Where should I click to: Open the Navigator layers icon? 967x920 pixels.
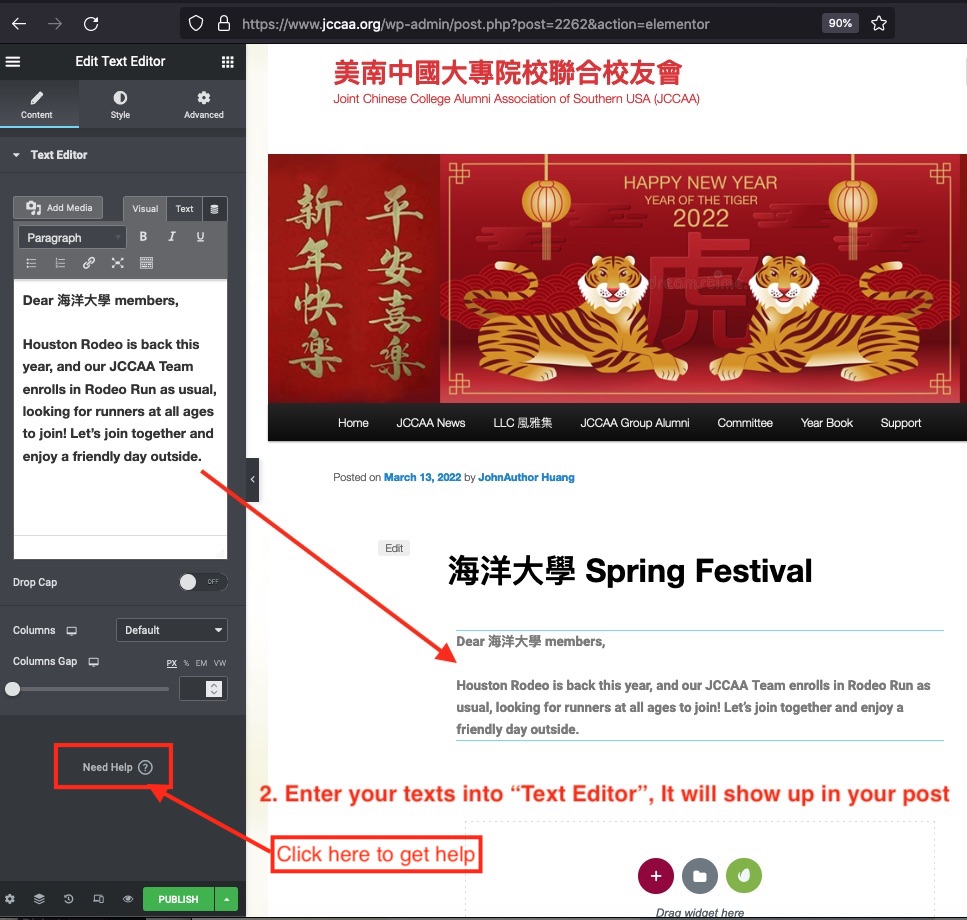point(39,899)
